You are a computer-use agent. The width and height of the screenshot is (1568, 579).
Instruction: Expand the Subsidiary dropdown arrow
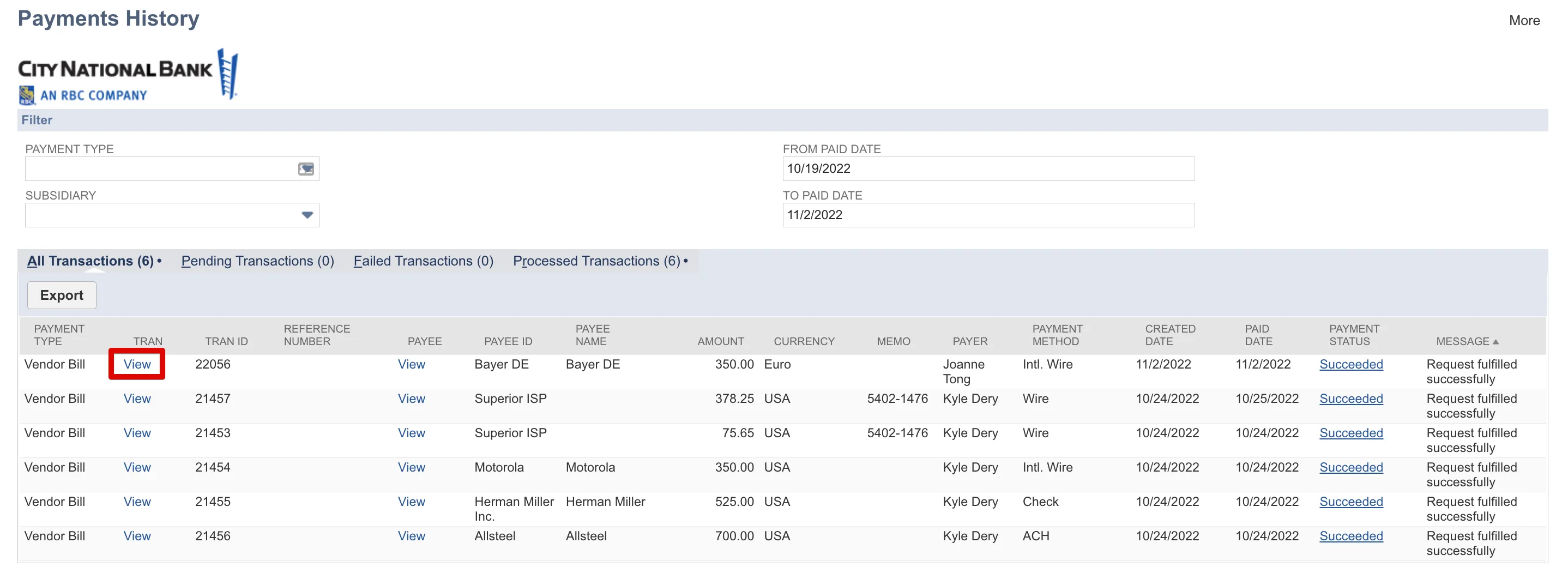307,215
